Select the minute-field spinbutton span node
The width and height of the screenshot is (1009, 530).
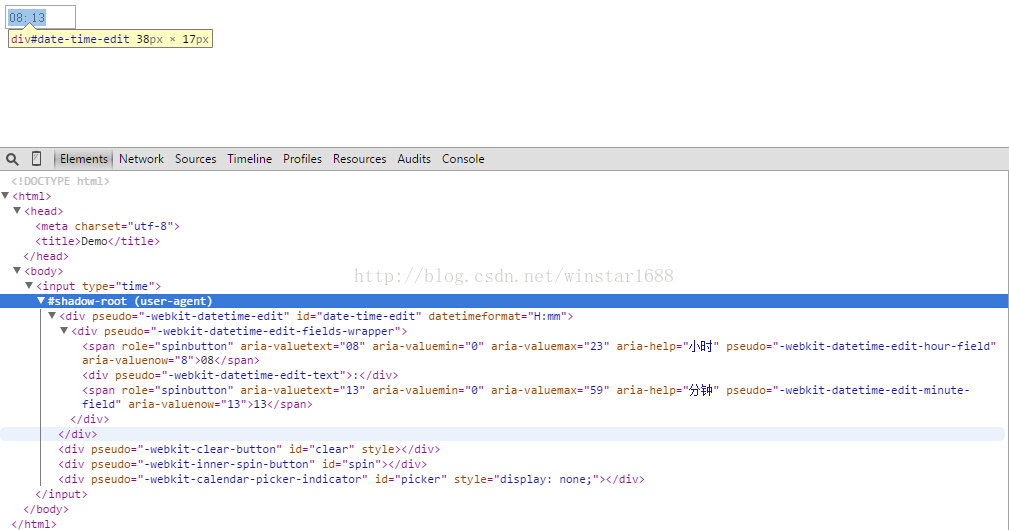(526, 397)
